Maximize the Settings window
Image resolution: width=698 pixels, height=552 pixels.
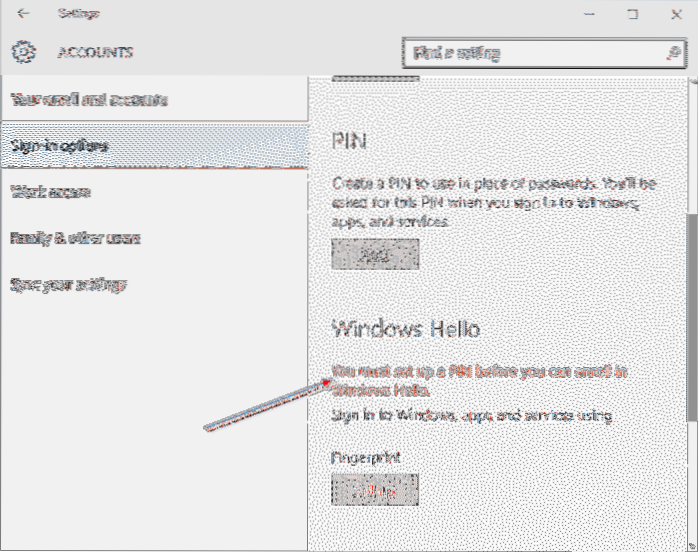(633, 14)
